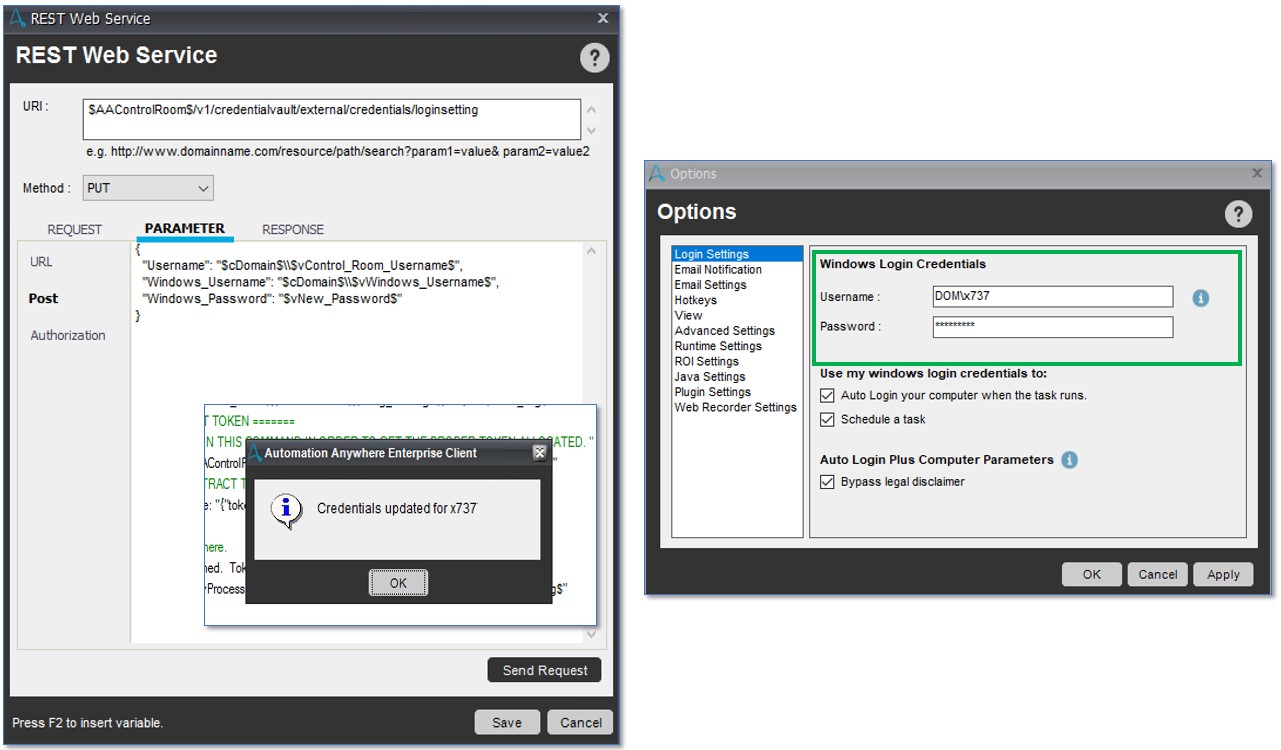Switch to the REQUEST tab
This screenshot has height=750, width=1281.
point(75,229)
